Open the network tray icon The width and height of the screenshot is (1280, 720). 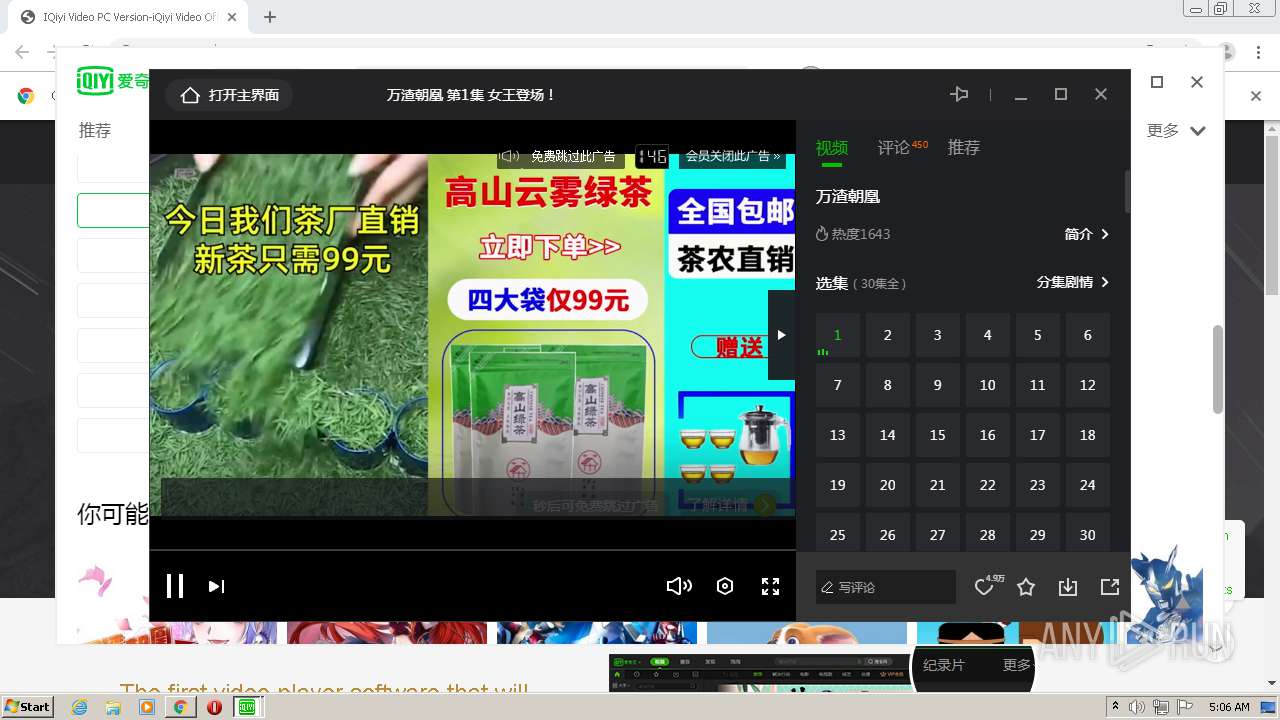(1160, 707)
